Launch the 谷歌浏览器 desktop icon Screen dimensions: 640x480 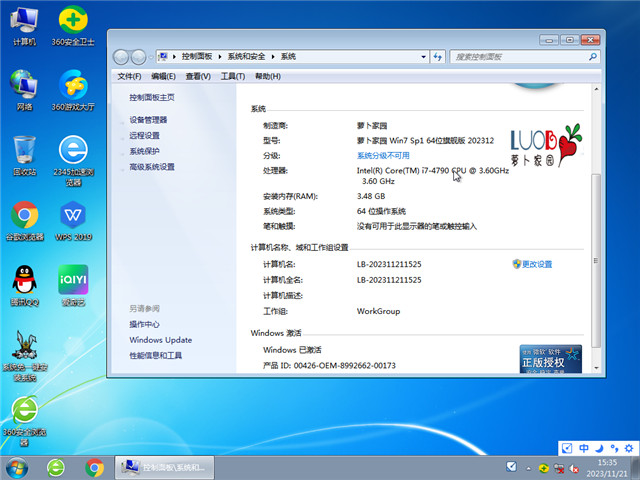pyautogui.click(x=24, y=221)
